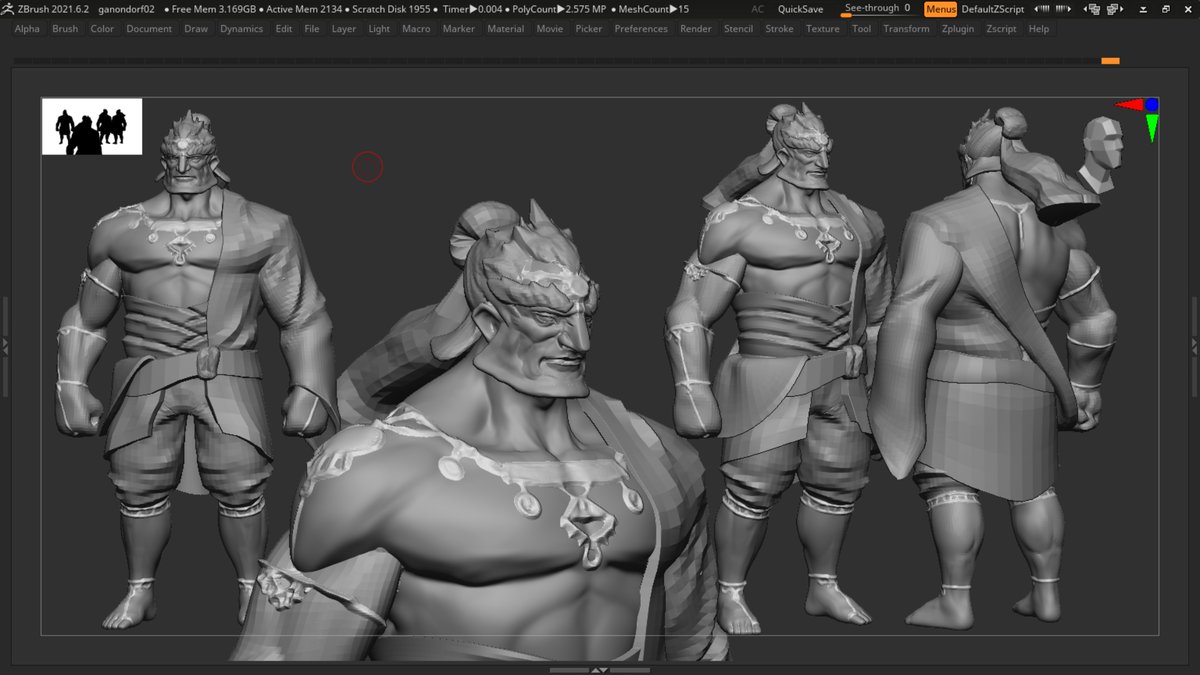Screen dimensions: 1200x675
Task: Open the Tool menu
Action: click(861, 28)
